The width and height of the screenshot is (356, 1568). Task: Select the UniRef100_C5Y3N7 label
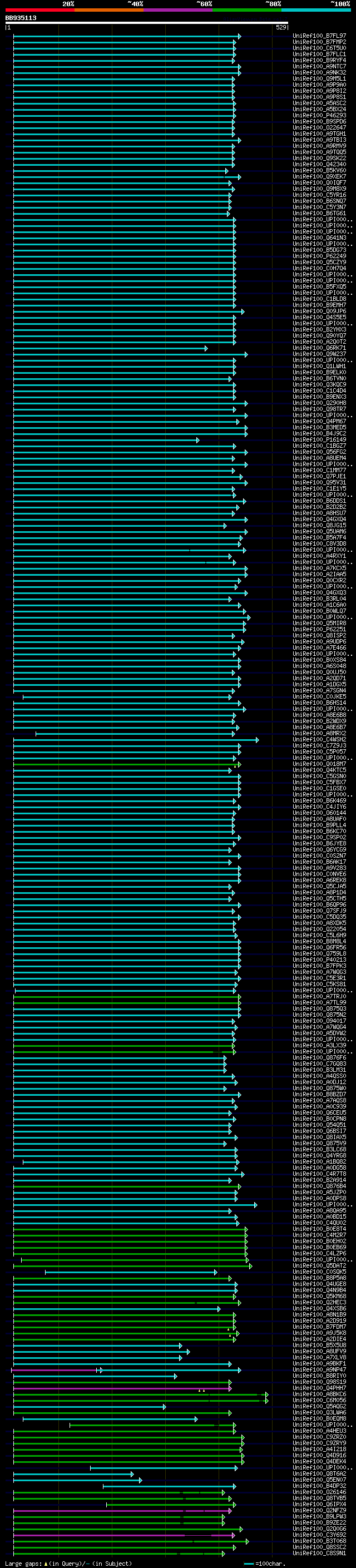tap(319, 207)
